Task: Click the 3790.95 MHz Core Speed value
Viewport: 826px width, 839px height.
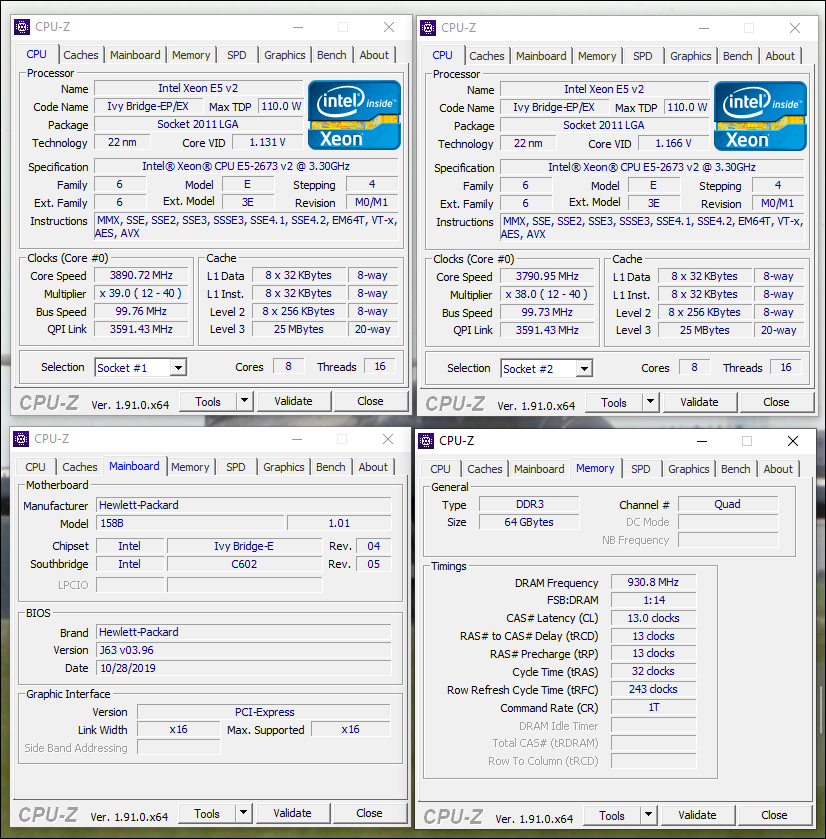Action: [x=547, y=277]
